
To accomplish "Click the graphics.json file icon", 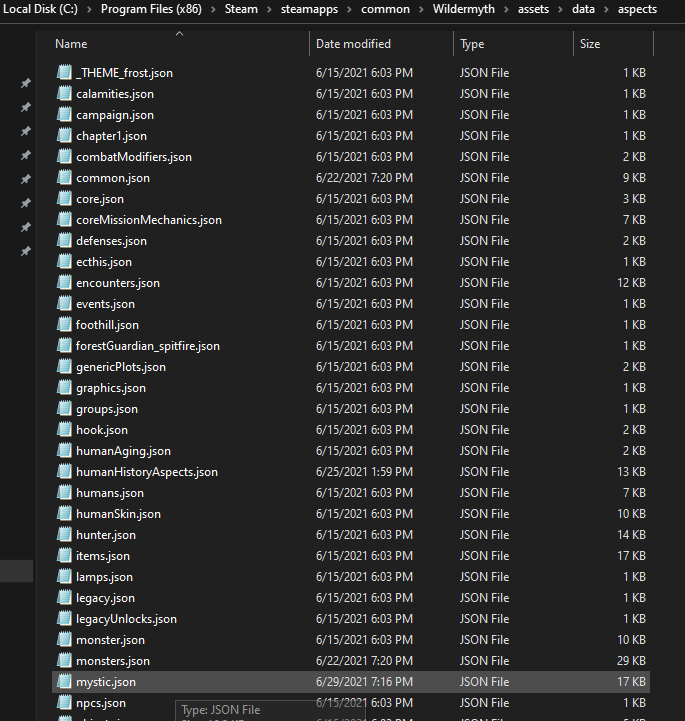I will click(64, 388).
